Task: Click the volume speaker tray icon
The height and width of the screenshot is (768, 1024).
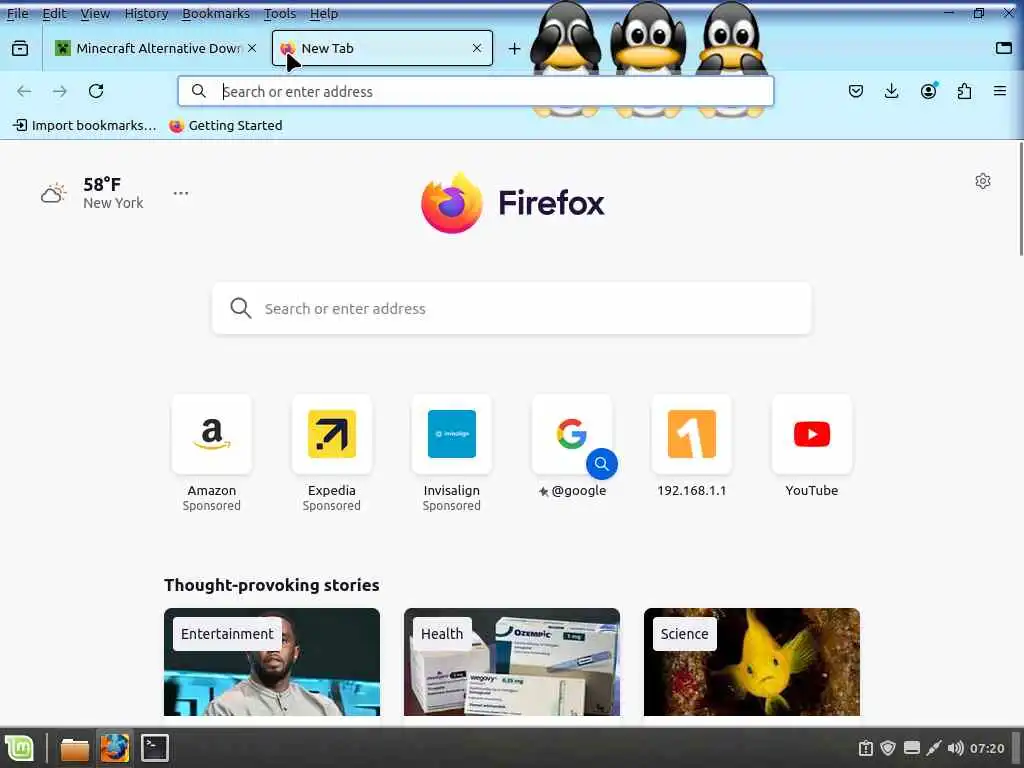Action: [x=955, y=748]
